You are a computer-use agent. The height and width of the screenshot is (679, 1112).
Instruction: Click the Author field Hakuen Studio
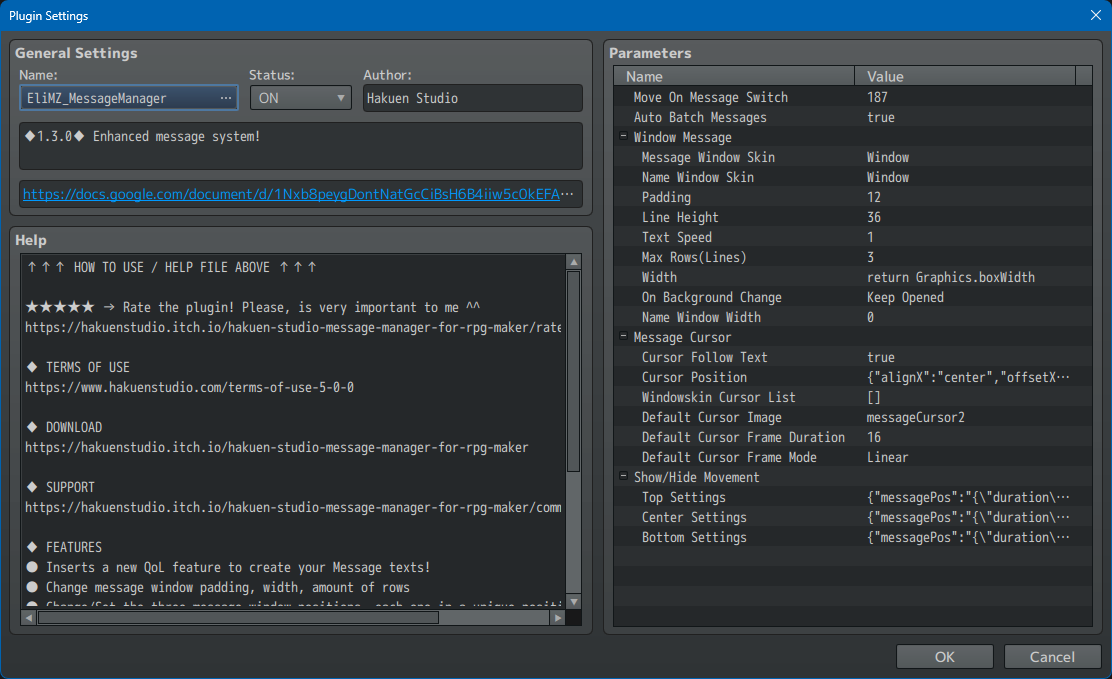[472, 98]
